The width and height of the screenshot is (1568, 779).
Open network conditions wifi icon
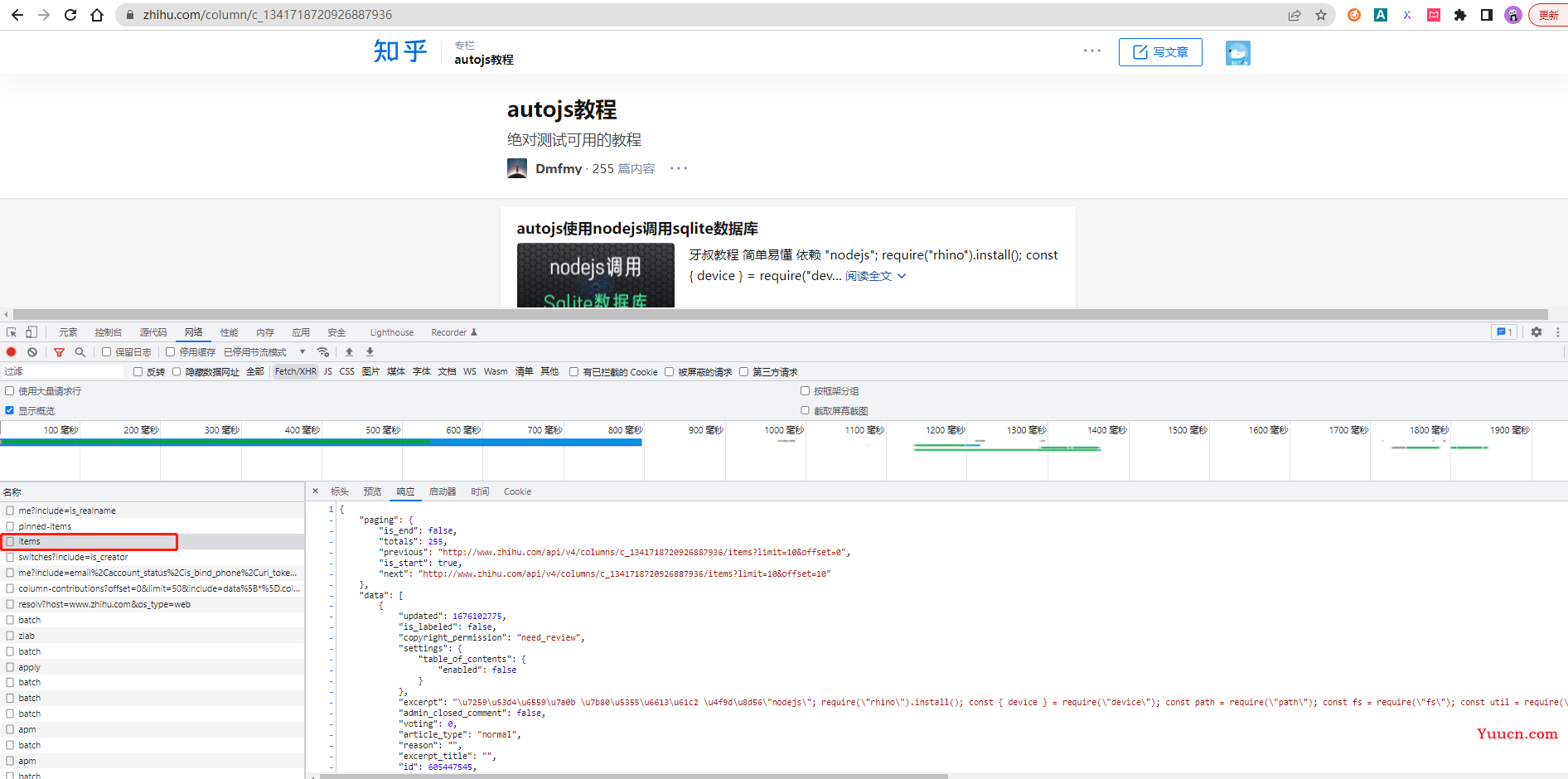pyautogui.click(x=323, y=352)
